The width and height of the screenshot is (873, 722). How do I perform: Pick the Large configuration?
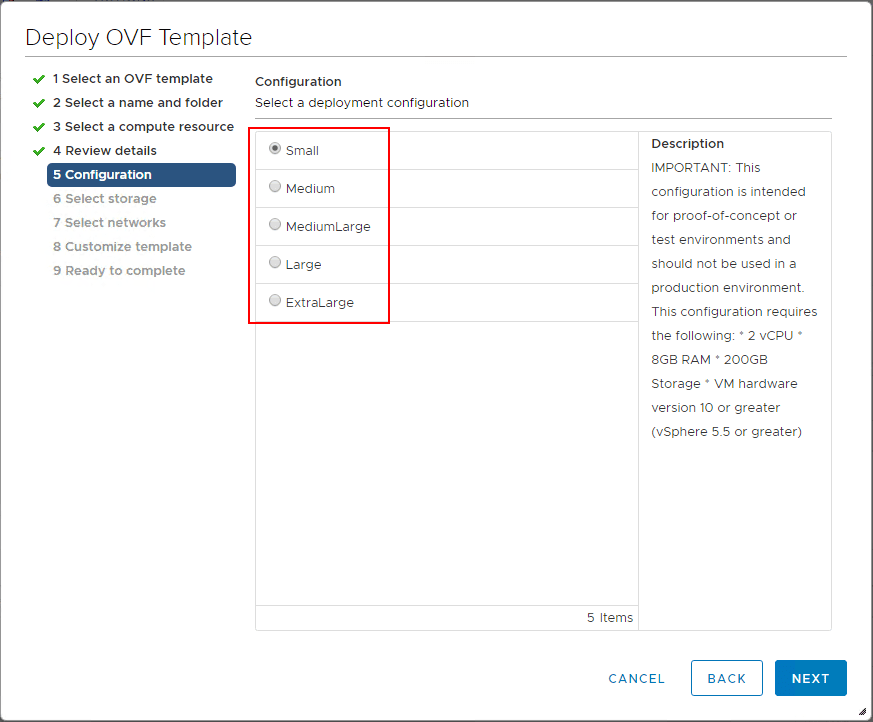275,262
